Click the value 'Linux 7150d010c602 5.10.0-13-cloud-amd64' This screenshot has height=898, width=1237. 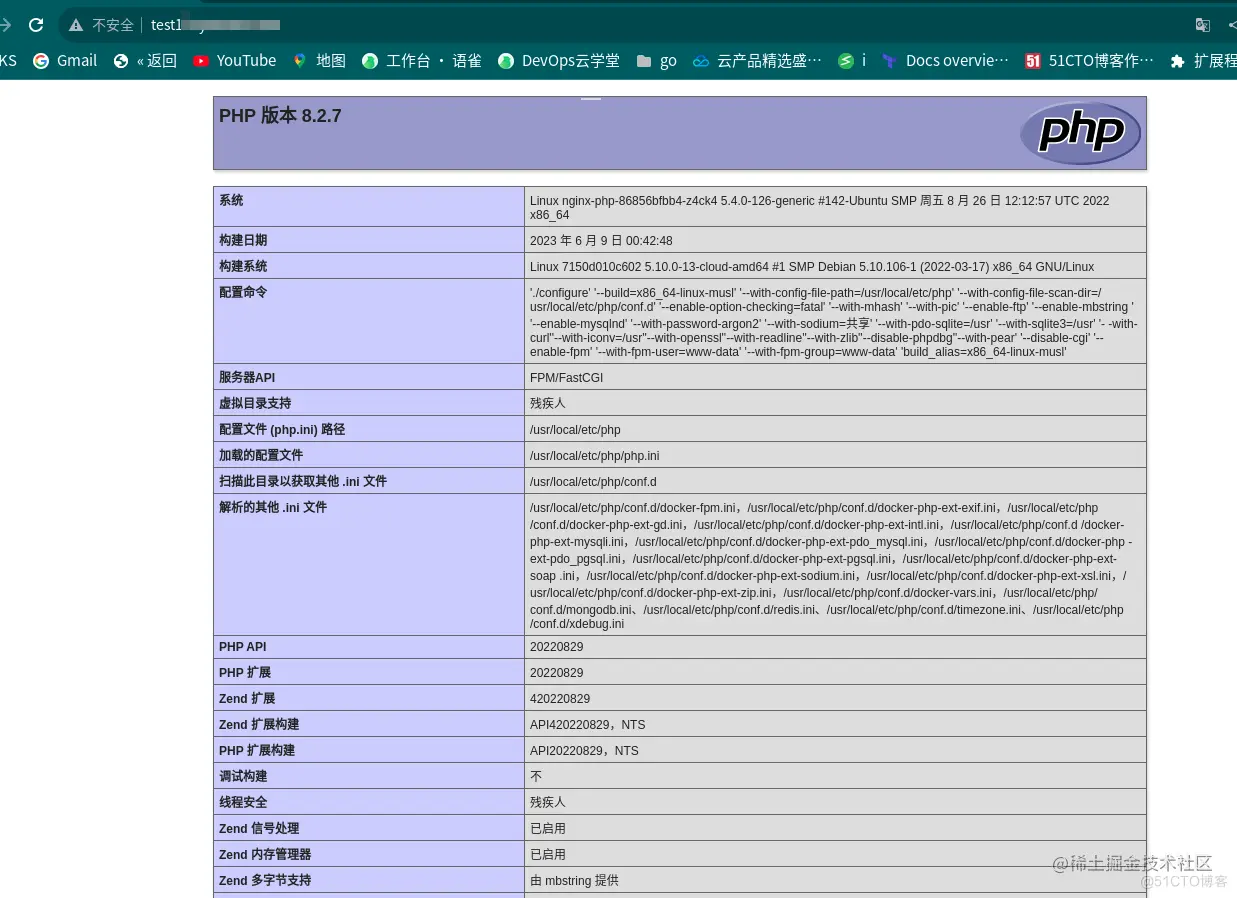pyautogui.click(x=812, y=267)
